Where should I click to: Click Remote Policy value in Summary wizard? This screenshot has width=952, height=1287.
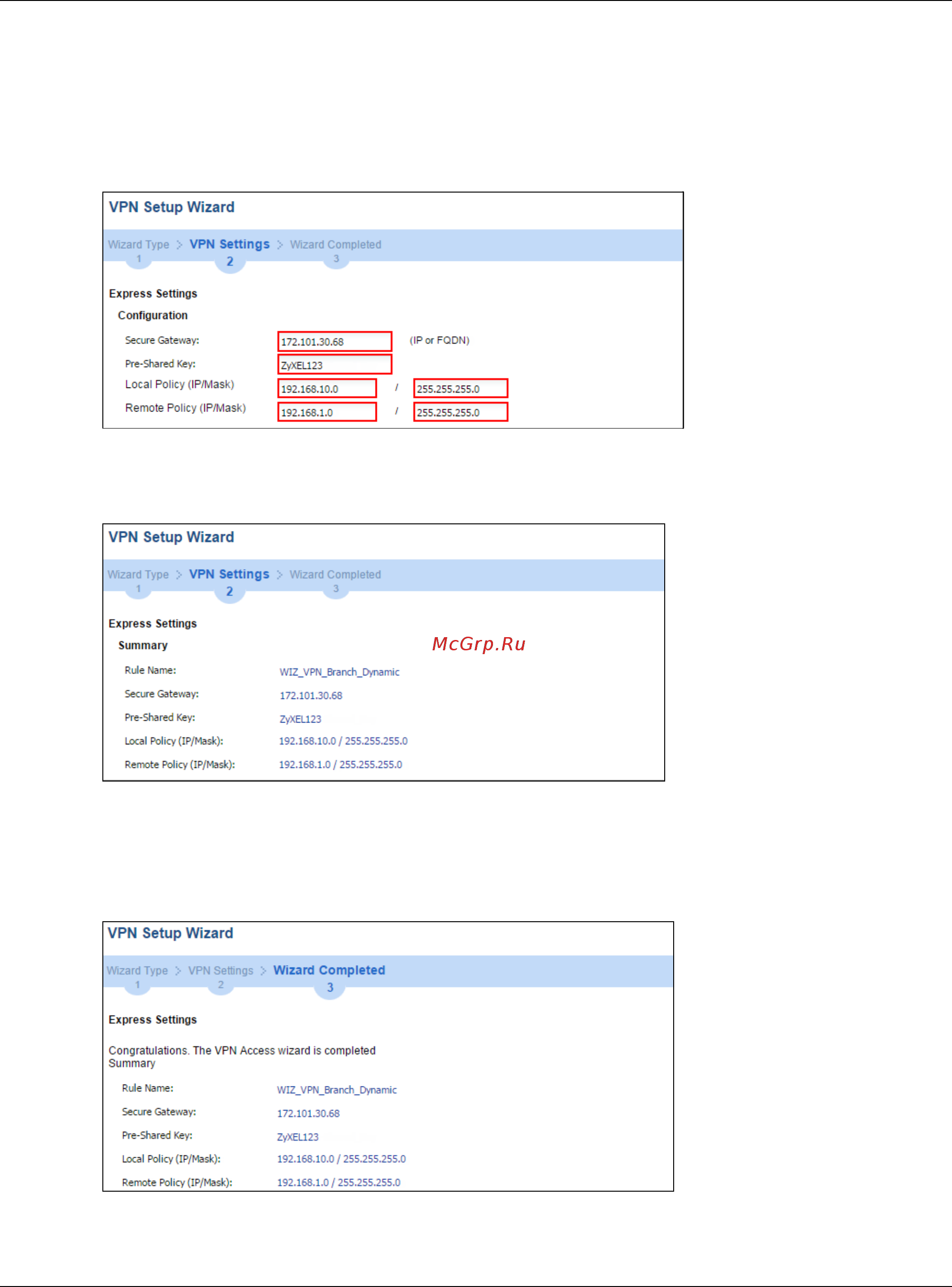point(341,765)
